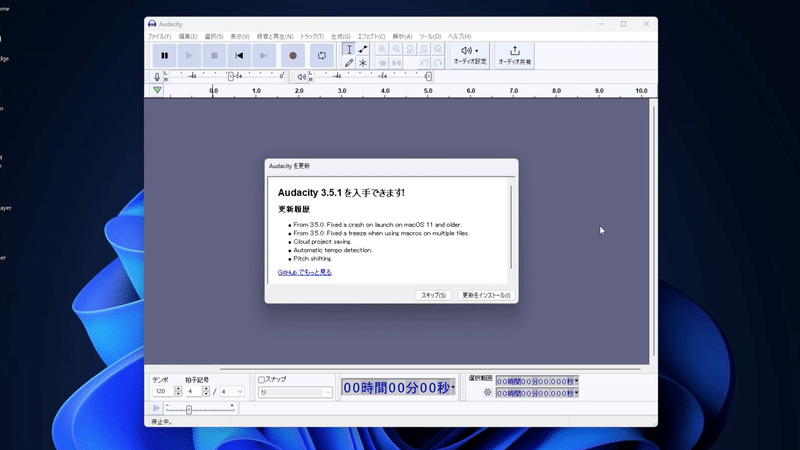Click the track area vertical scrollbar

(654, 231)
